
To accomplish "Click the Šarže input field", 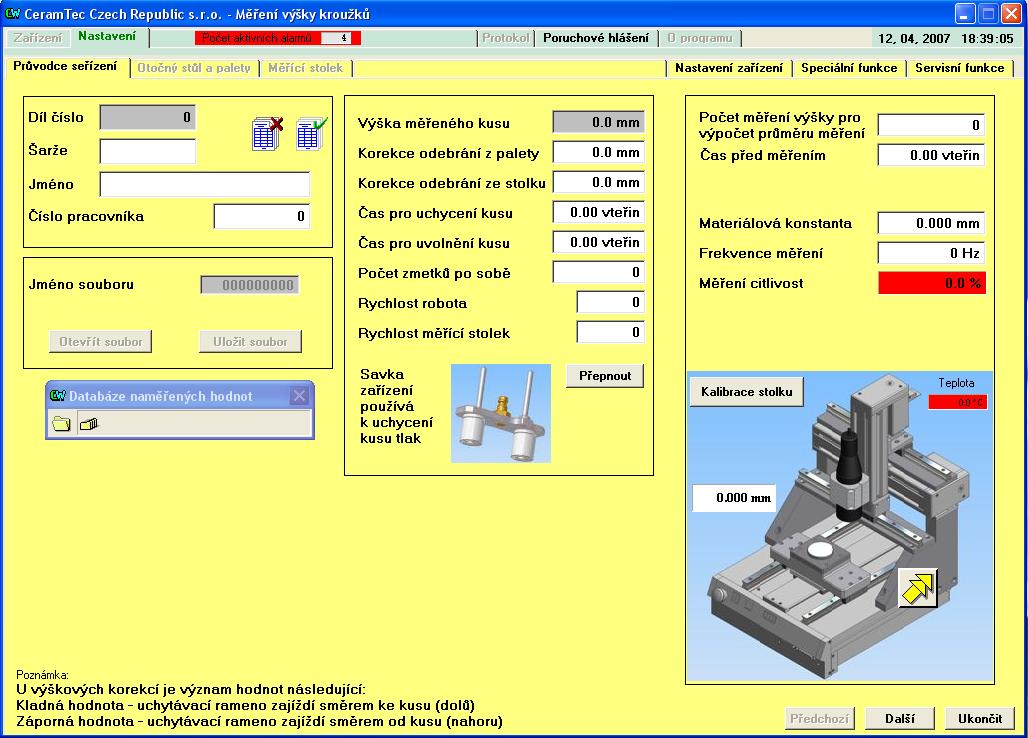I will pos(148,151).
